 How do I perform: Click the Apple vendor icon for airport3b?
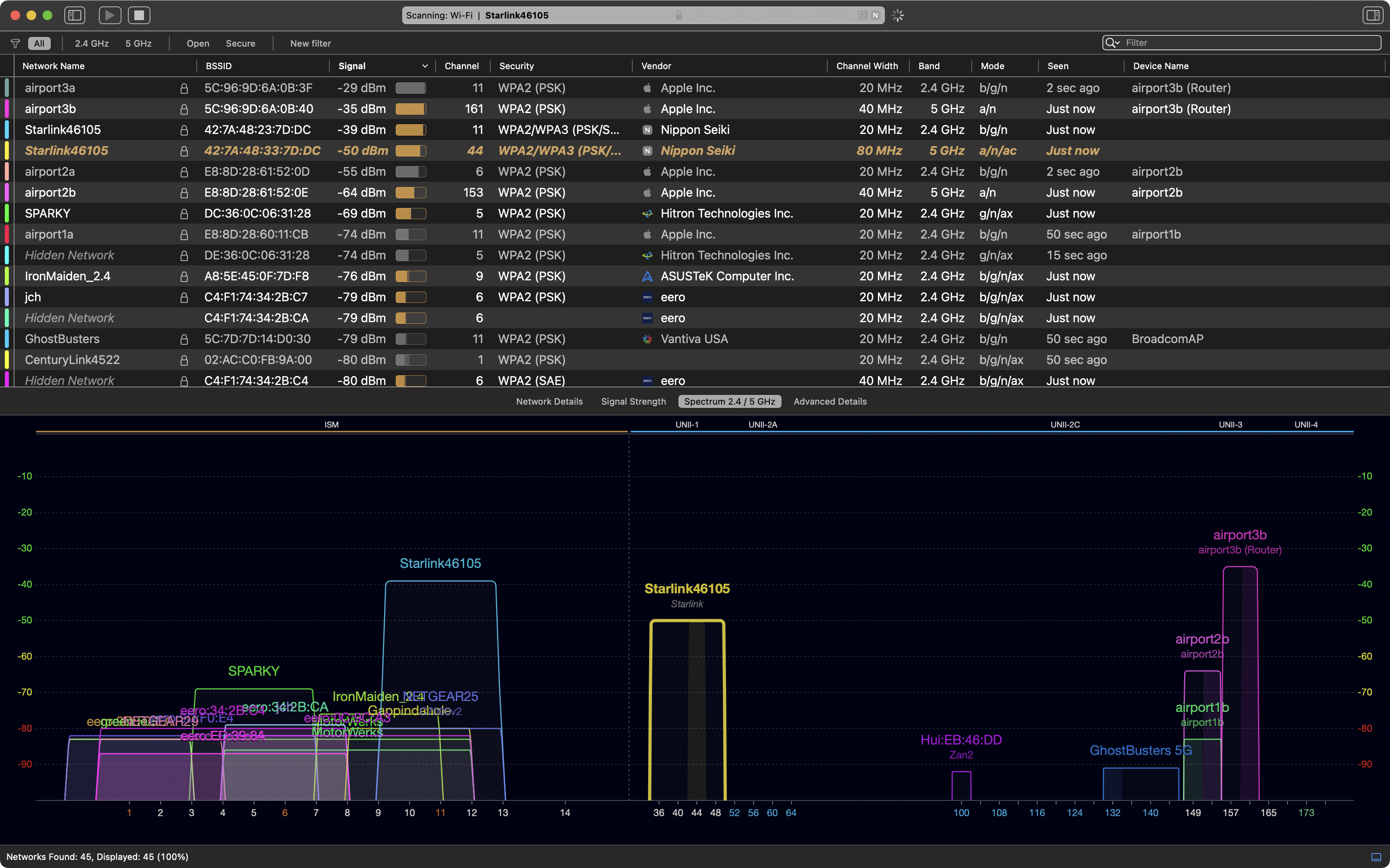(x=648, y=109)
